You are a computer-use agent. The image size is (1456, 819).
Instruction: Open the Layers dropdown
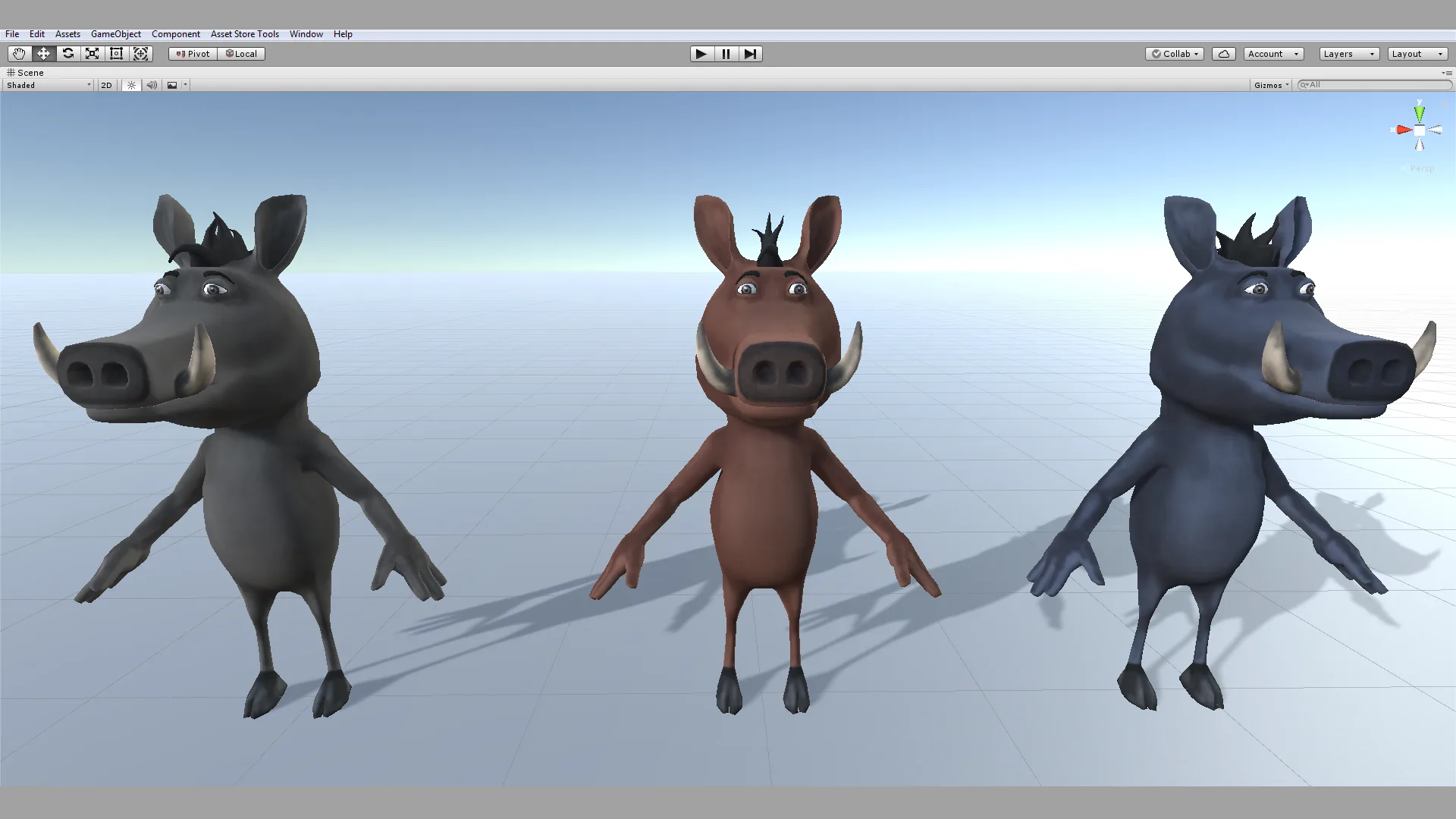point(1349,54)
